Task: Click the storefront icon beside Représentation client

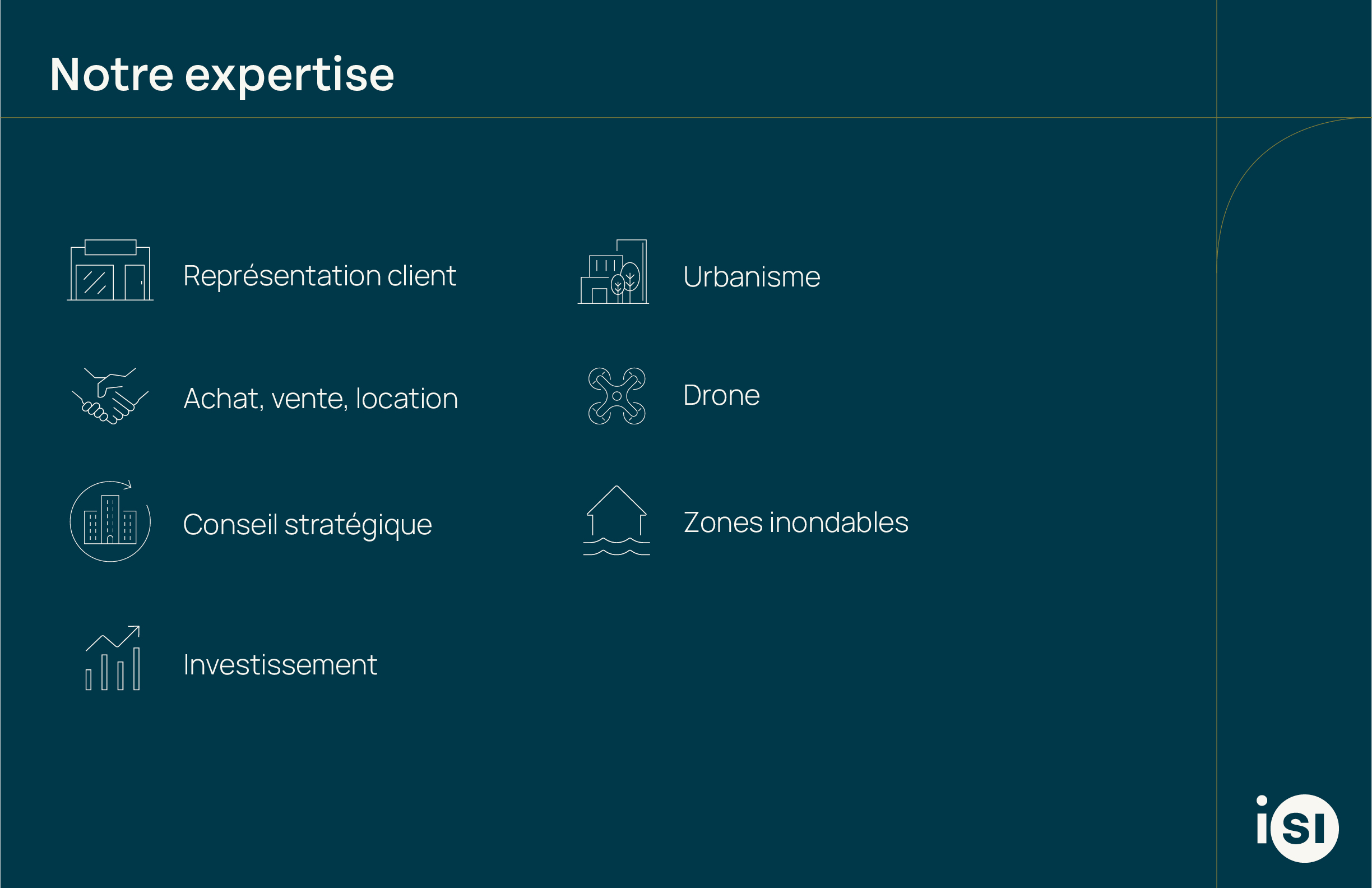Action: tap(110, 270)
